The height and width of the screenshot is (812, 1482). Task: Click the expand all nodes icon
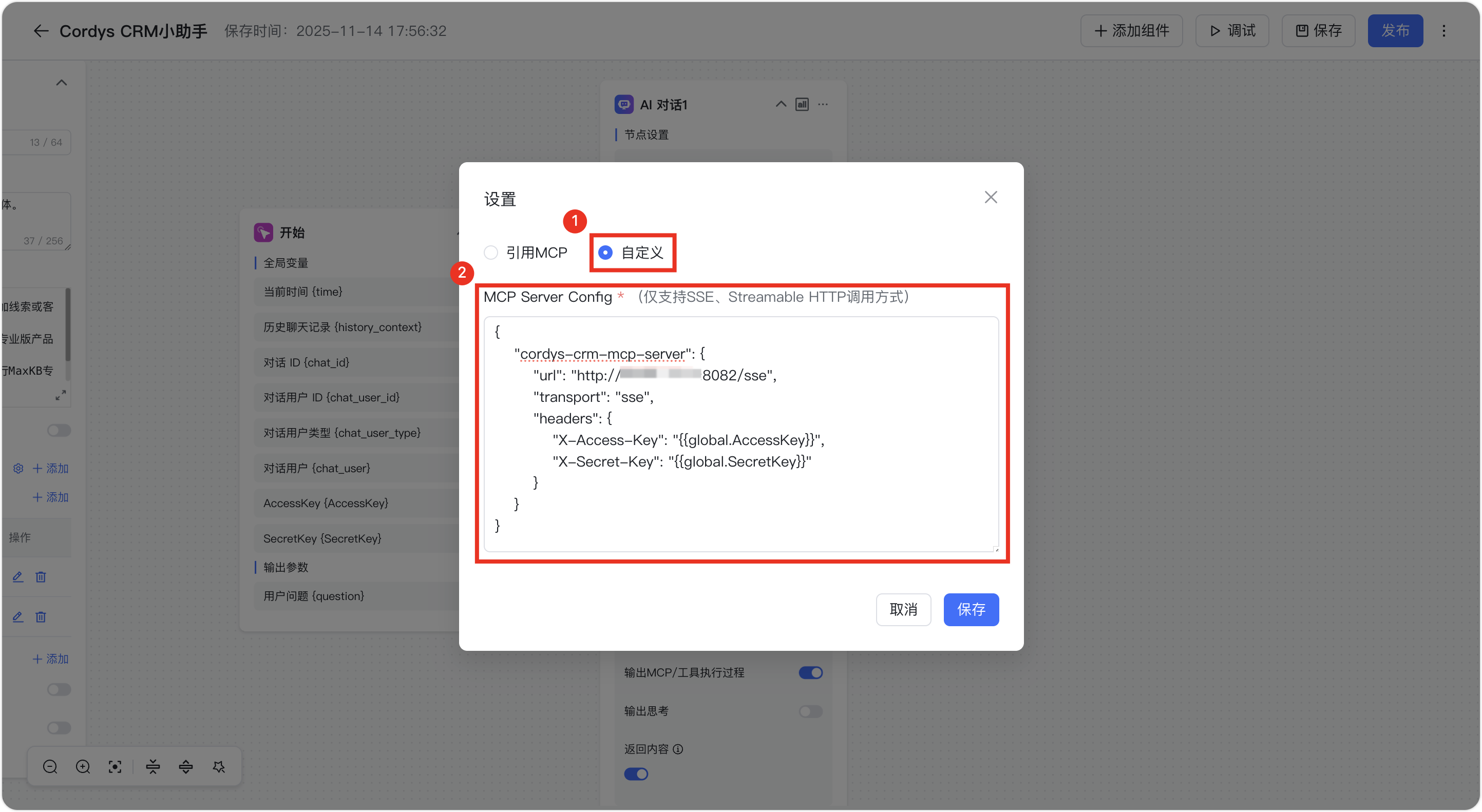pos(186,766)
